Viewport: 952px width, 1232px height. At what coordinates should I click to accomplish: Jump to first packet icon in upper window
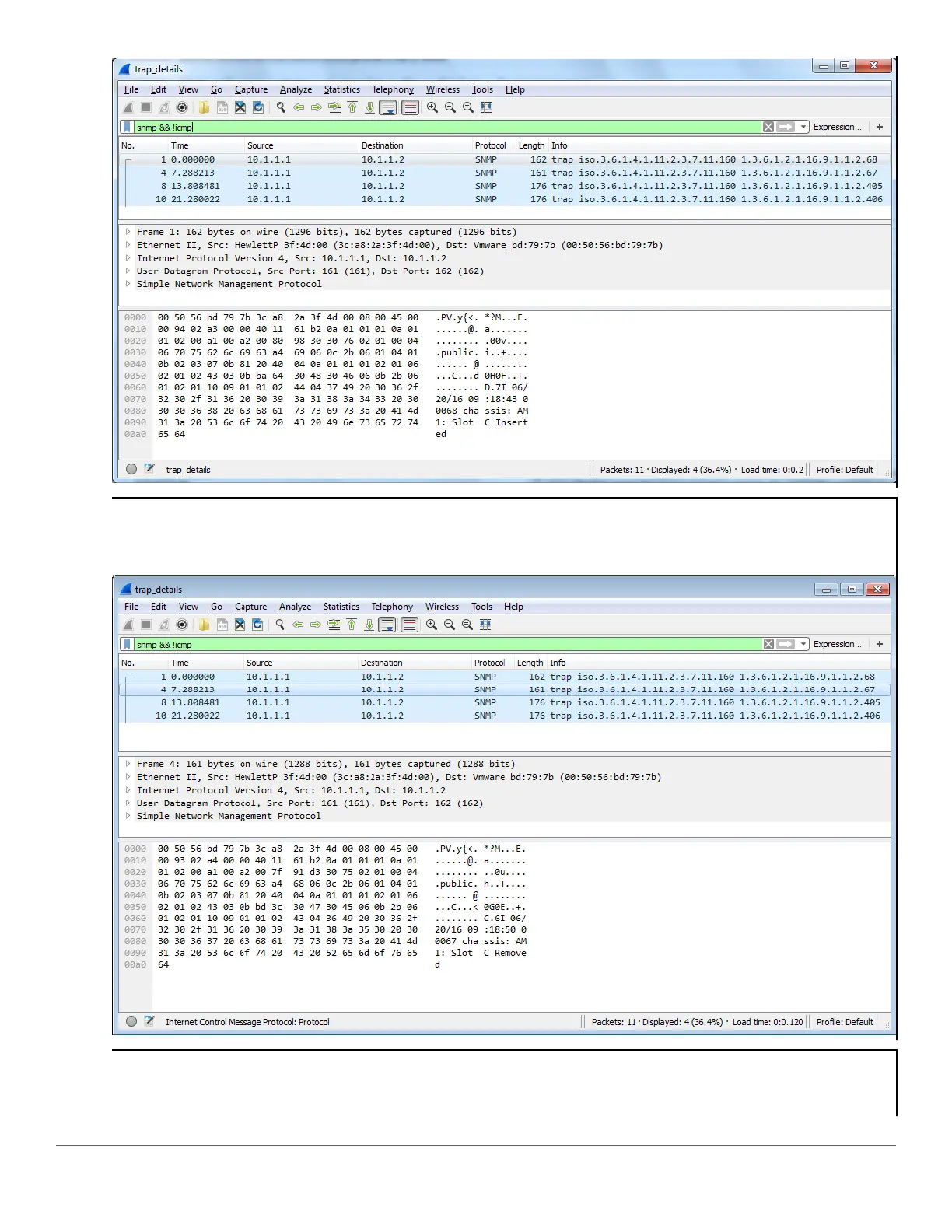pyautogui.click(x=352, y=107)
